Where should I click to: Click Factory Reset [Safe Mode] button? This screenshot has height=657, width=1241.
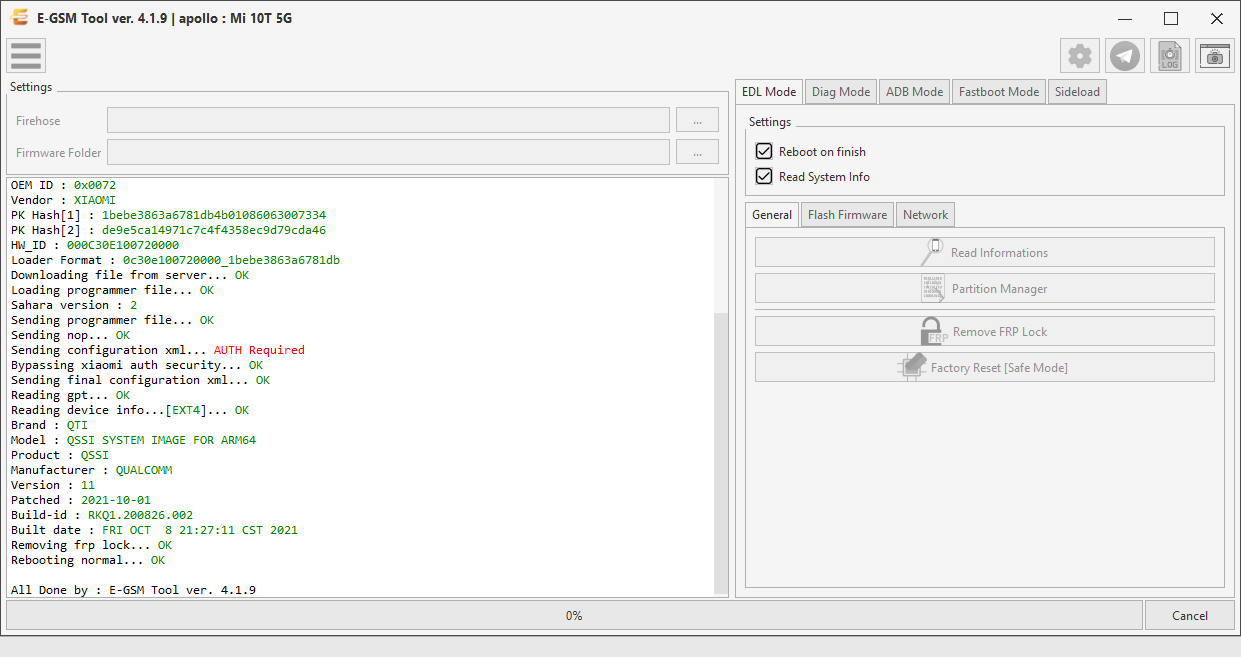[985, 367]
